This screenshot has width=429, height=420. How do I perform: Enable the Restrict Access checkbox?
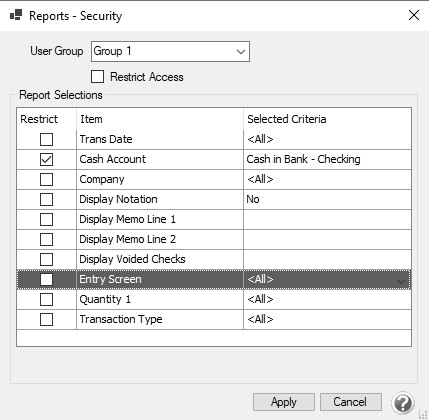97,77
